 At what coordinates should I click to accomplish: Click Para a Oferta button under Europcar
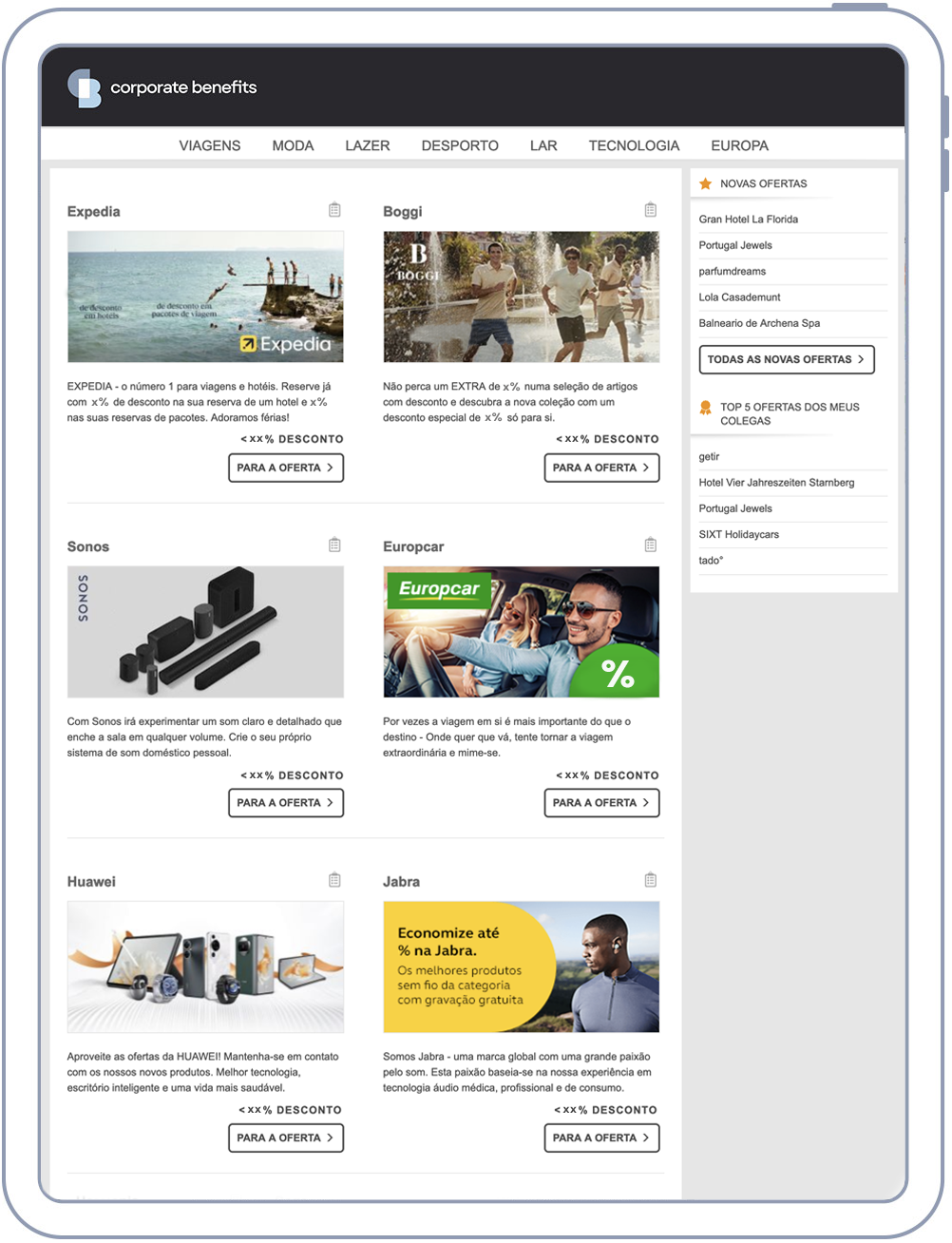tap(601, 803)
